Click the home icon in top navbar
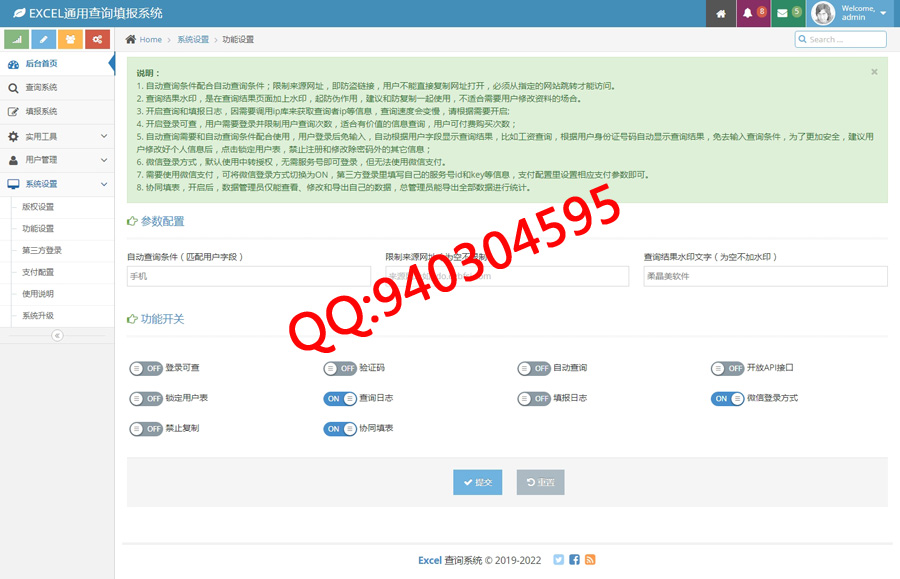This screenshot has width=900, height=579. (720, 14)
